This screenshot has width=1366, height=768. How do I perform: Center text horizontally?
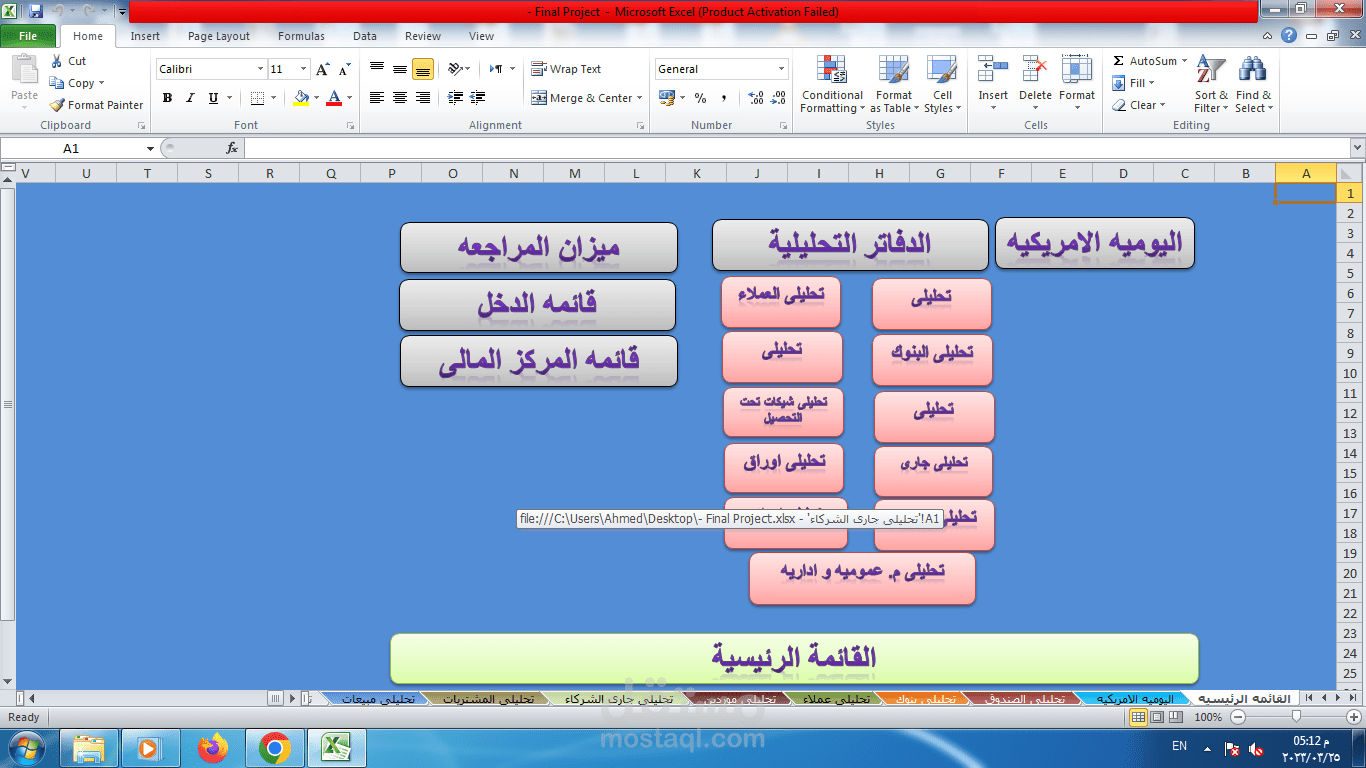[x=400, y=98]
